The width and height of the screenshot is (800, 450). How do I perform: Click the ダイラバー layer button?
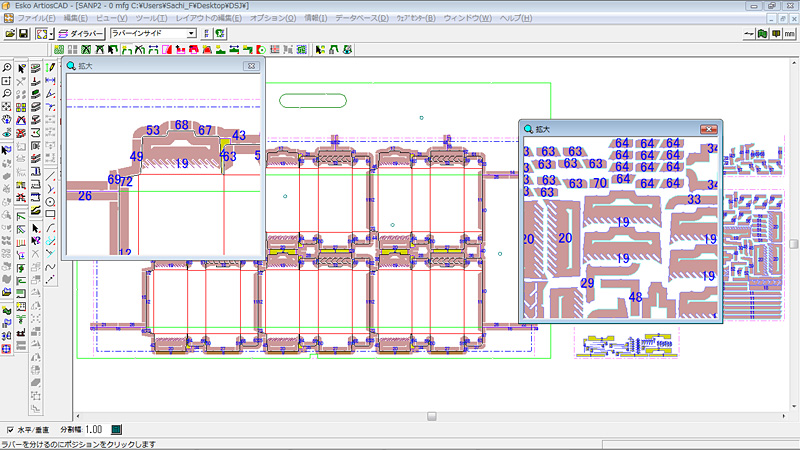[81, 34]
